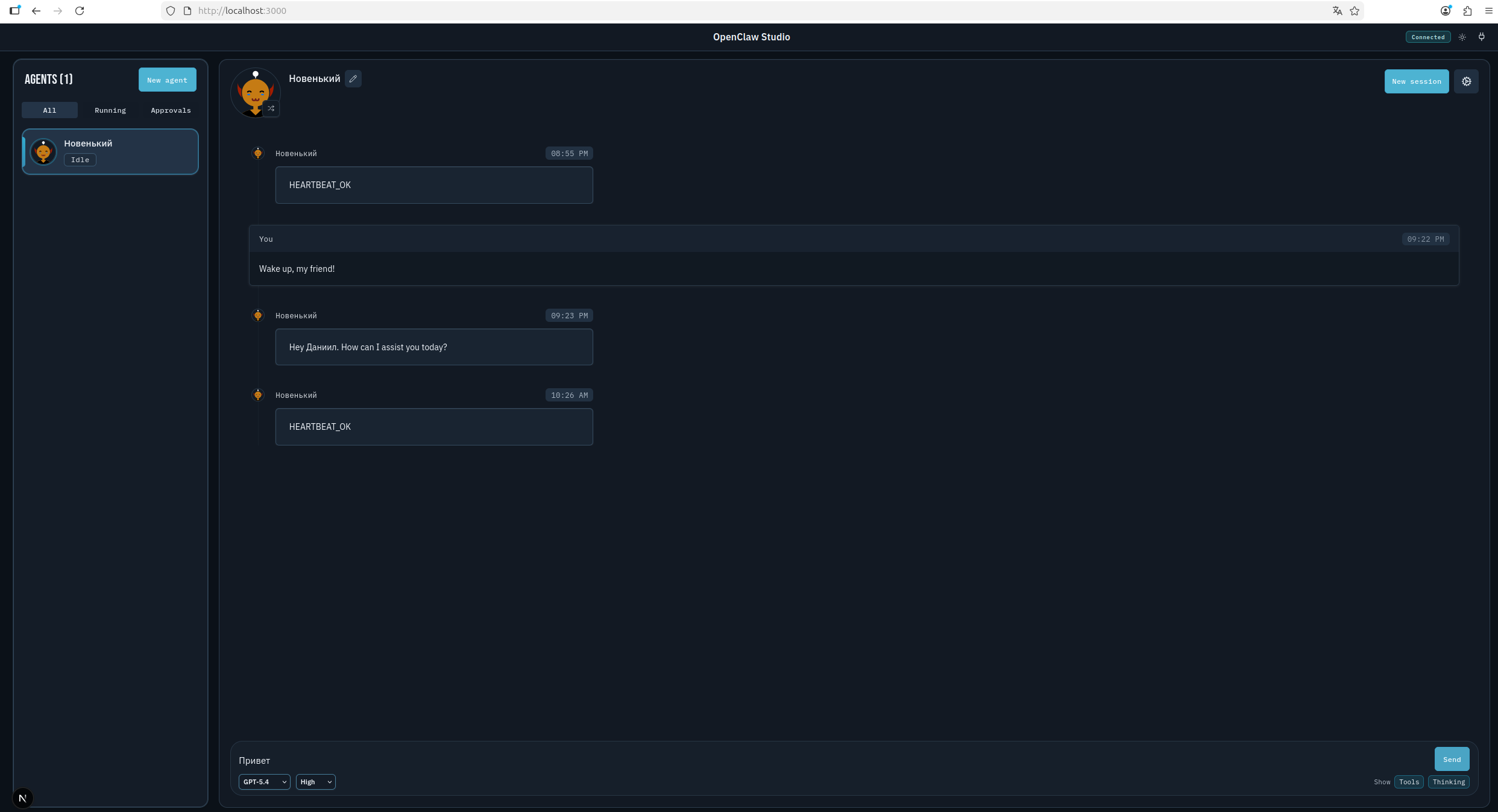Open agent settings gear icon
Screen dimensions: 1498x812
point(1466,81)
